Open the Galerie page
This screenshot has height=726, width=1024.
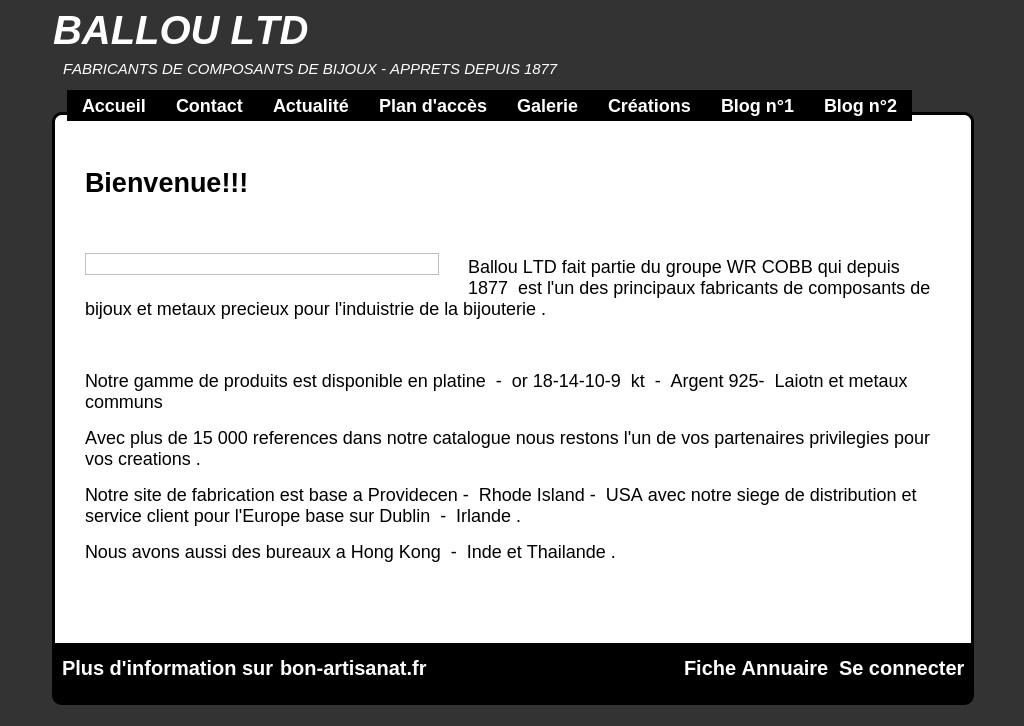point(547,106)
